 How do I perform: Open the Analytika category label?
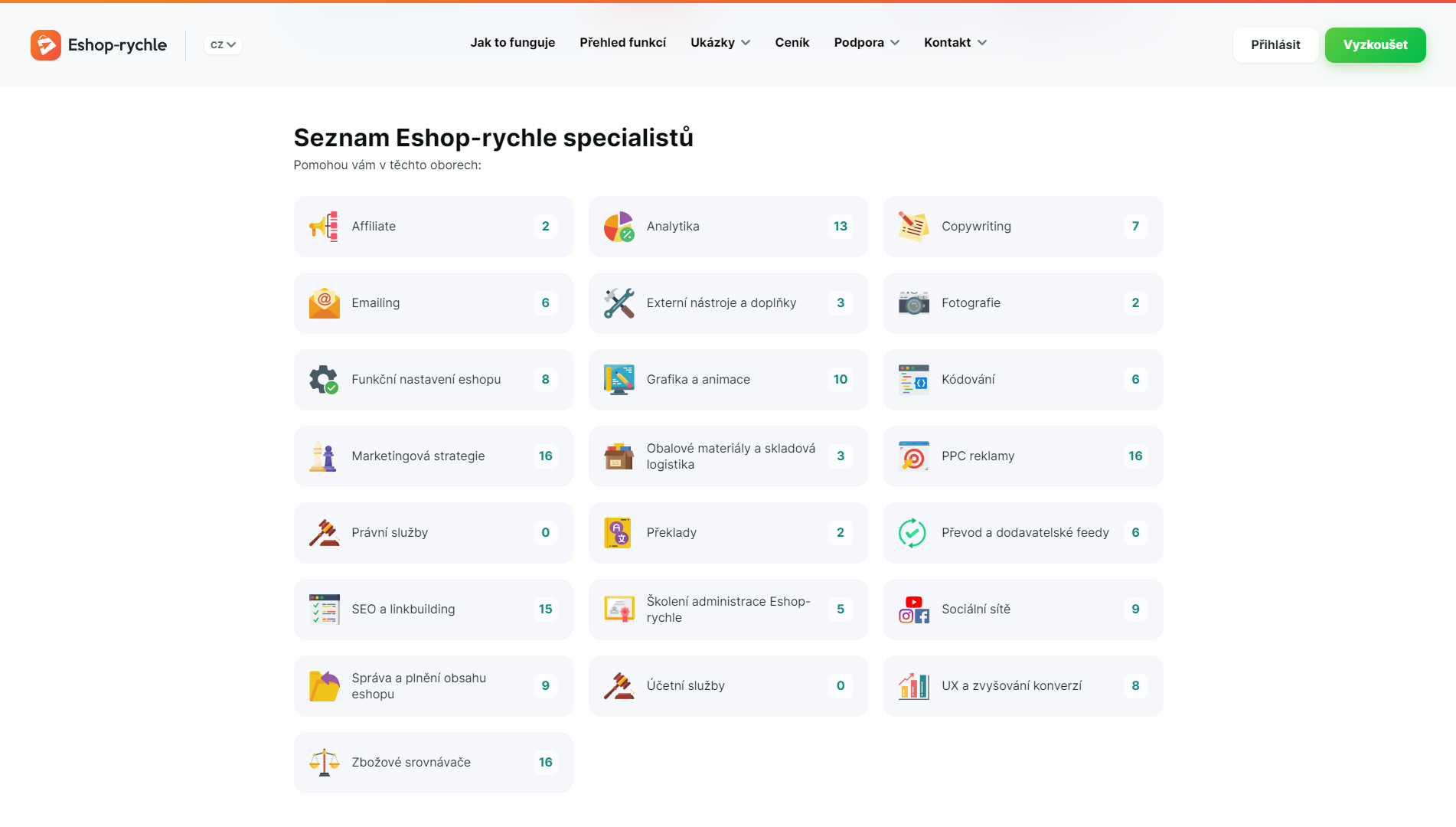(673, 227)
